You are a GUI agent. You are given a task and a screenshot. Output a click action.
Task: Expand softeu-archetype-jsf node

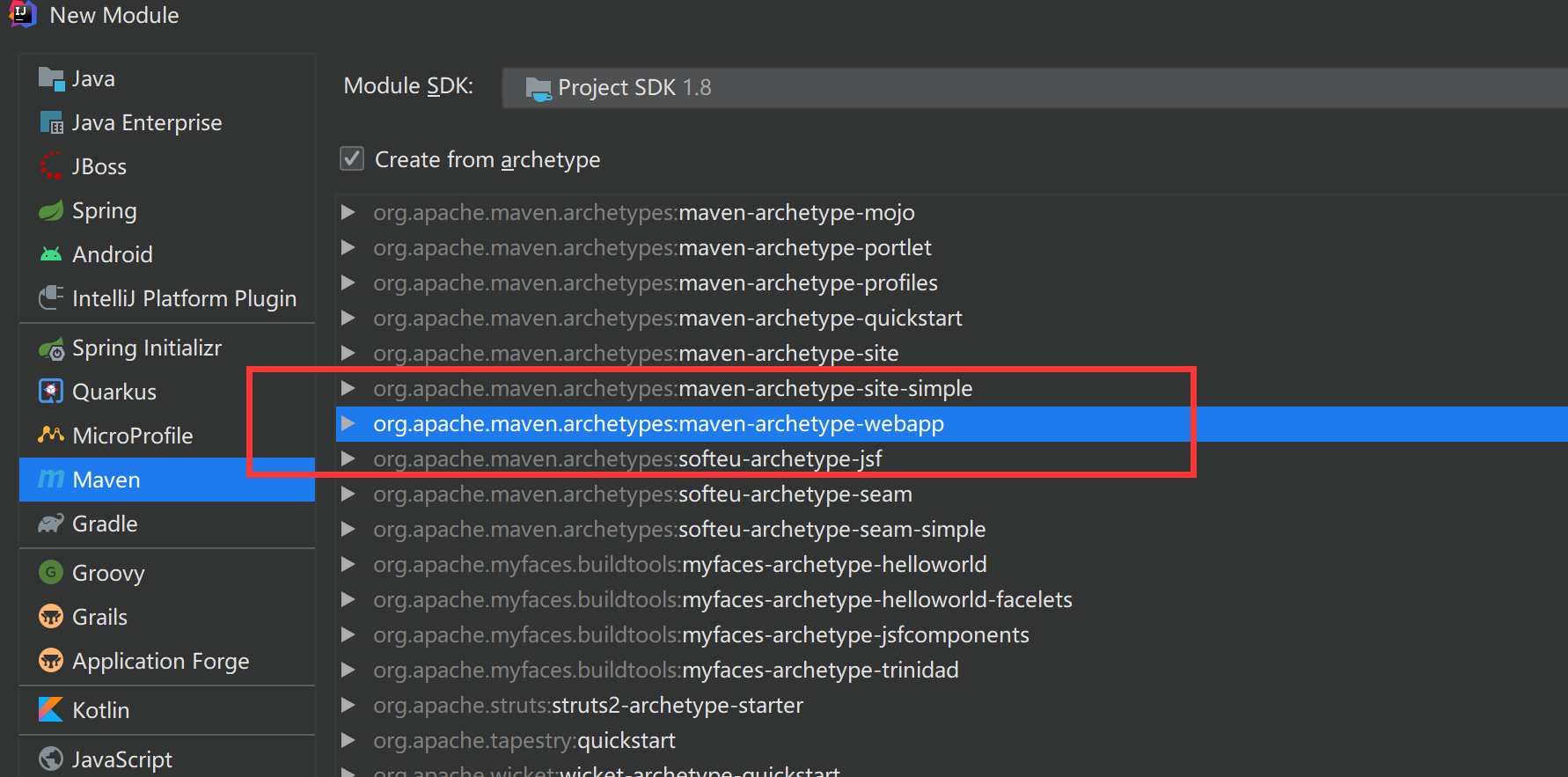(x=348, y=458)
